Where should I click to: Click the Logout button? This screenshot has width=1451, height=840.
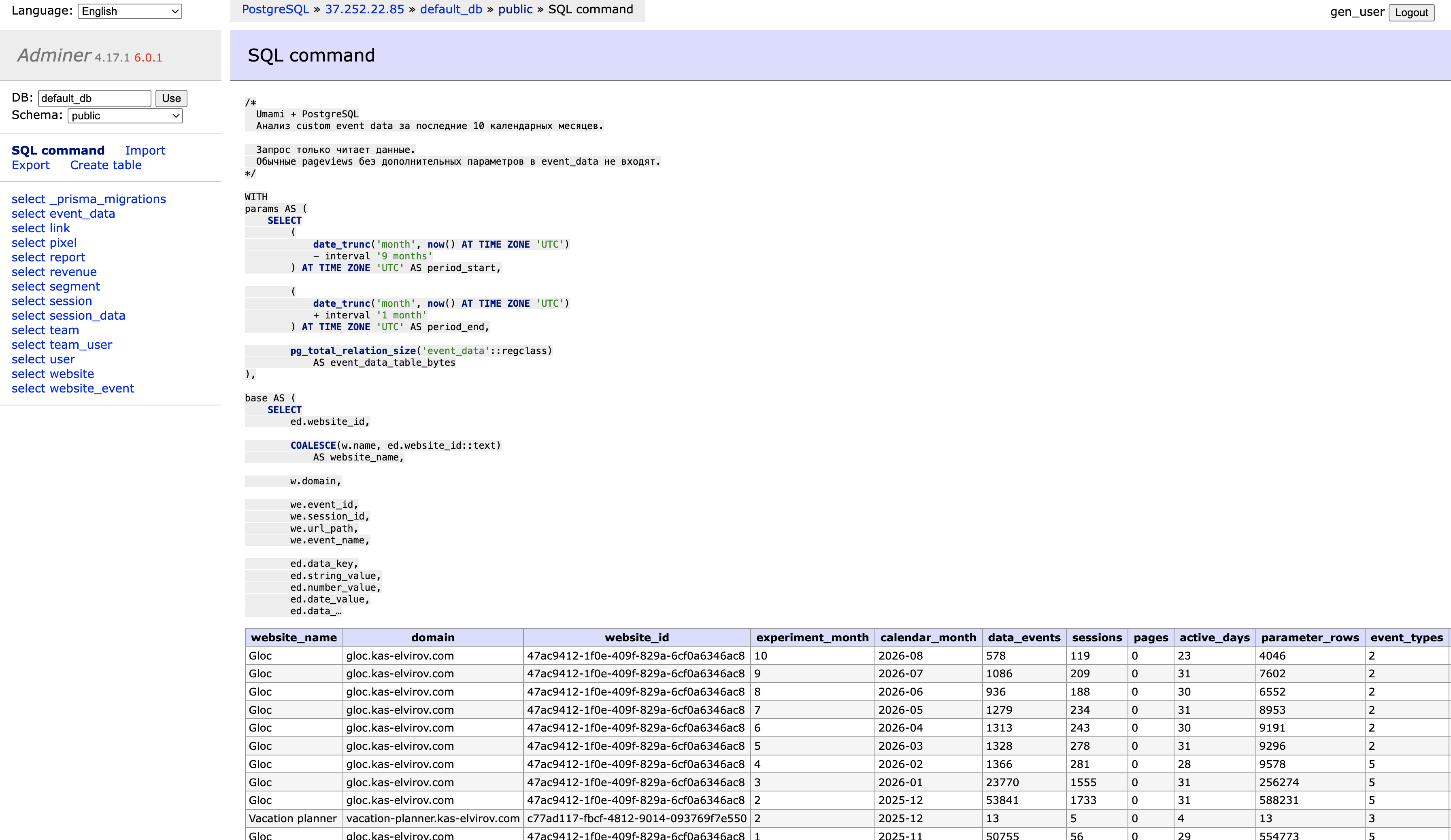tap(1411, 12)
